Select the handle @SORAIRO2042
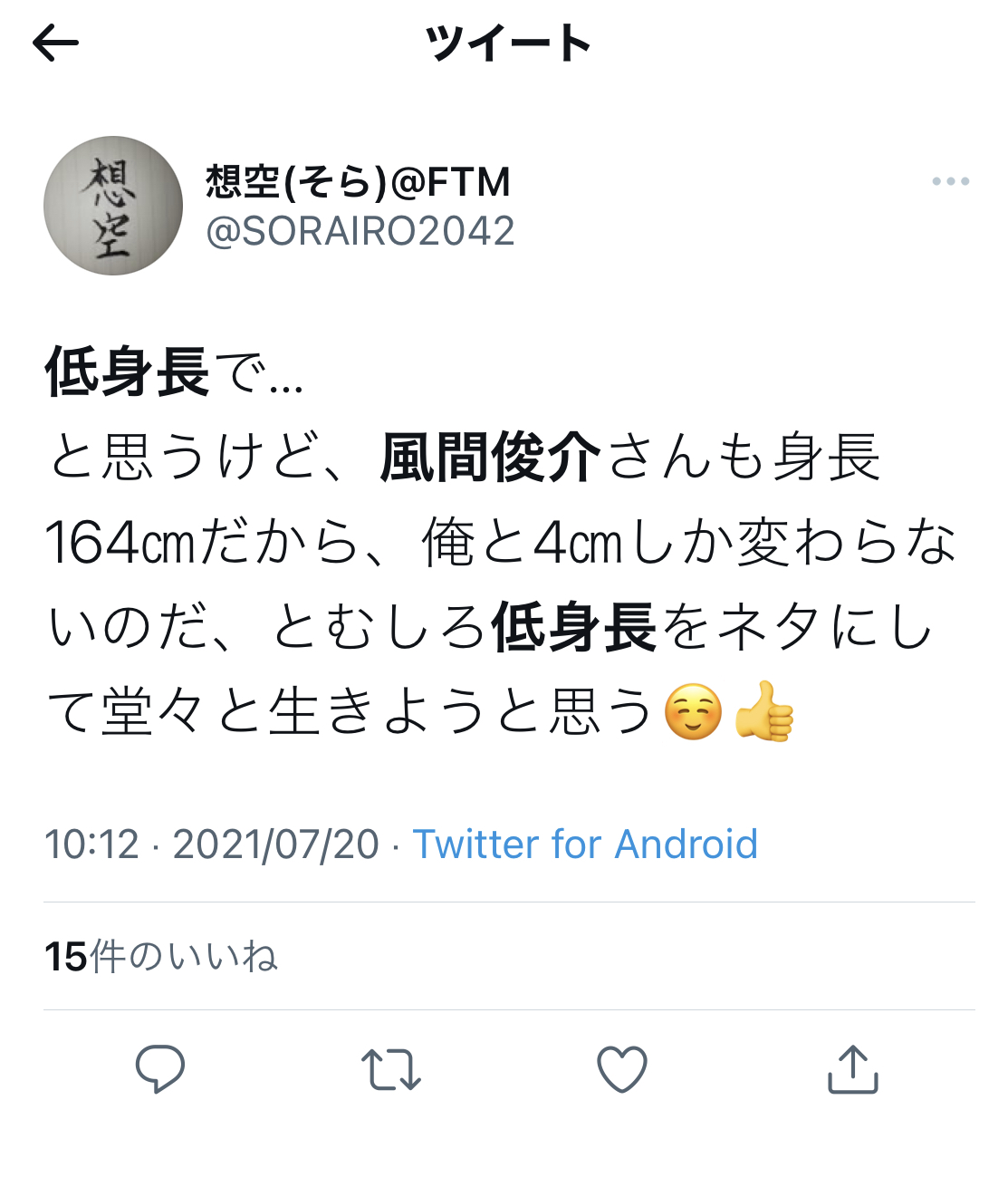 [360, 231]
